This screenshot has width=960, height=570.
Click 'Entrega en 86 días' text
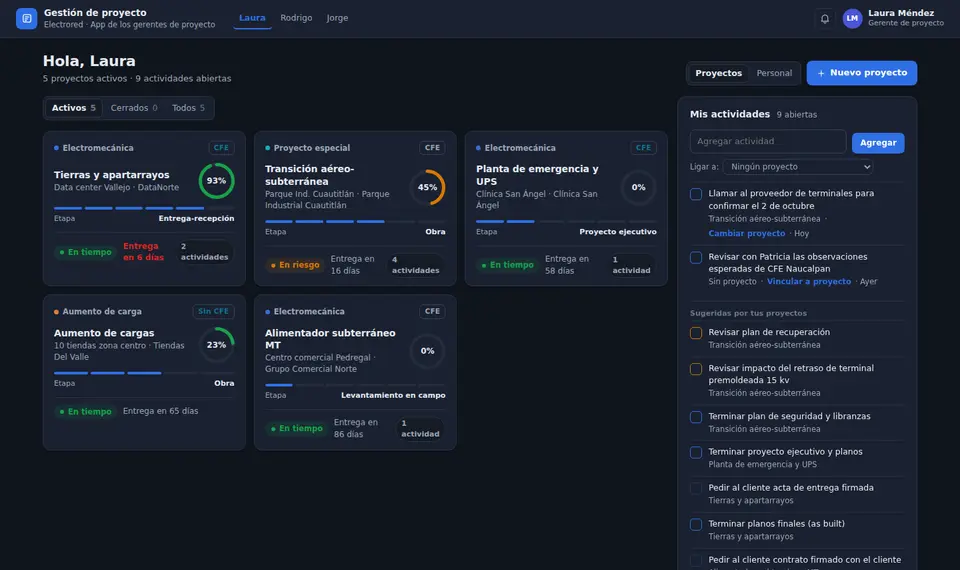[356, 428]
